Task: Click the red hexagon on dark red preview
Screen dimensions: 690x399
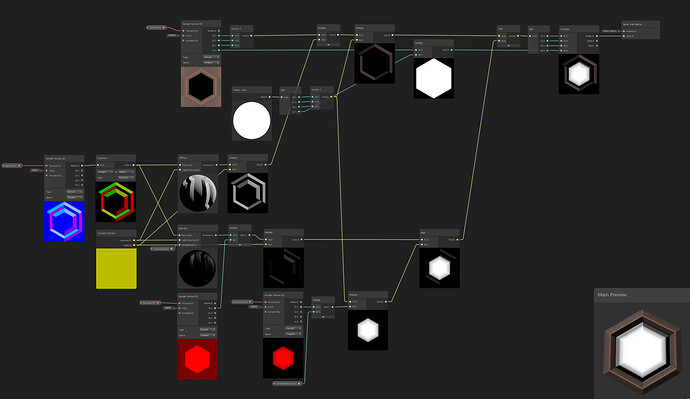Action: 197,359
